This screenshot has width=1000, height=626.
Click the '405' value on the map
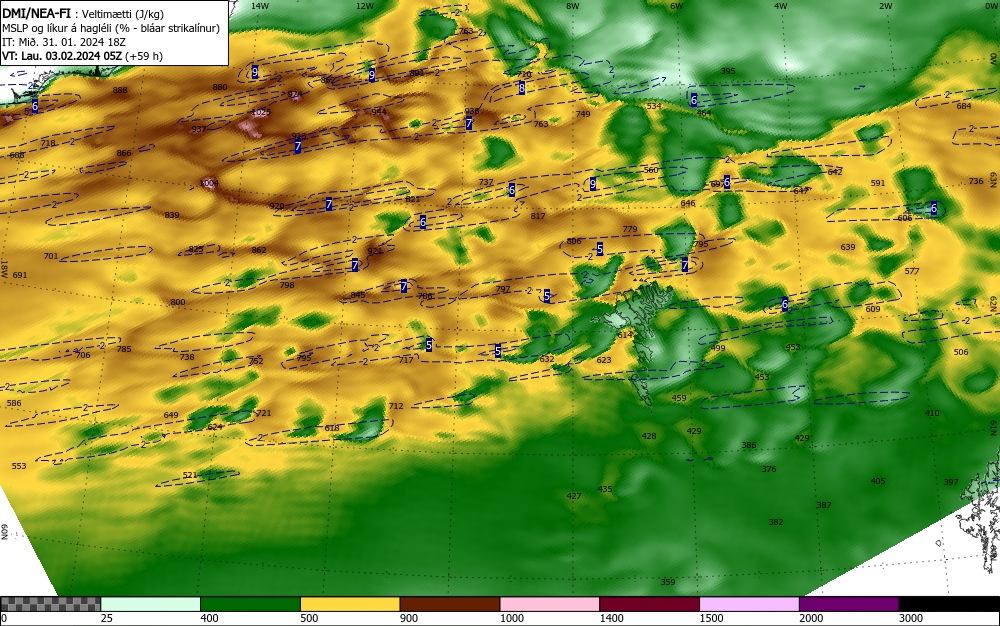pyautogui.click(x=878, y=481)
